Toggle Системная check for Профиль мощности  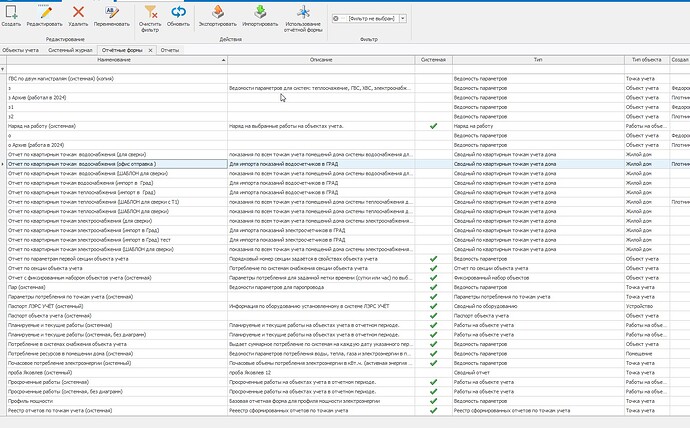433,401
